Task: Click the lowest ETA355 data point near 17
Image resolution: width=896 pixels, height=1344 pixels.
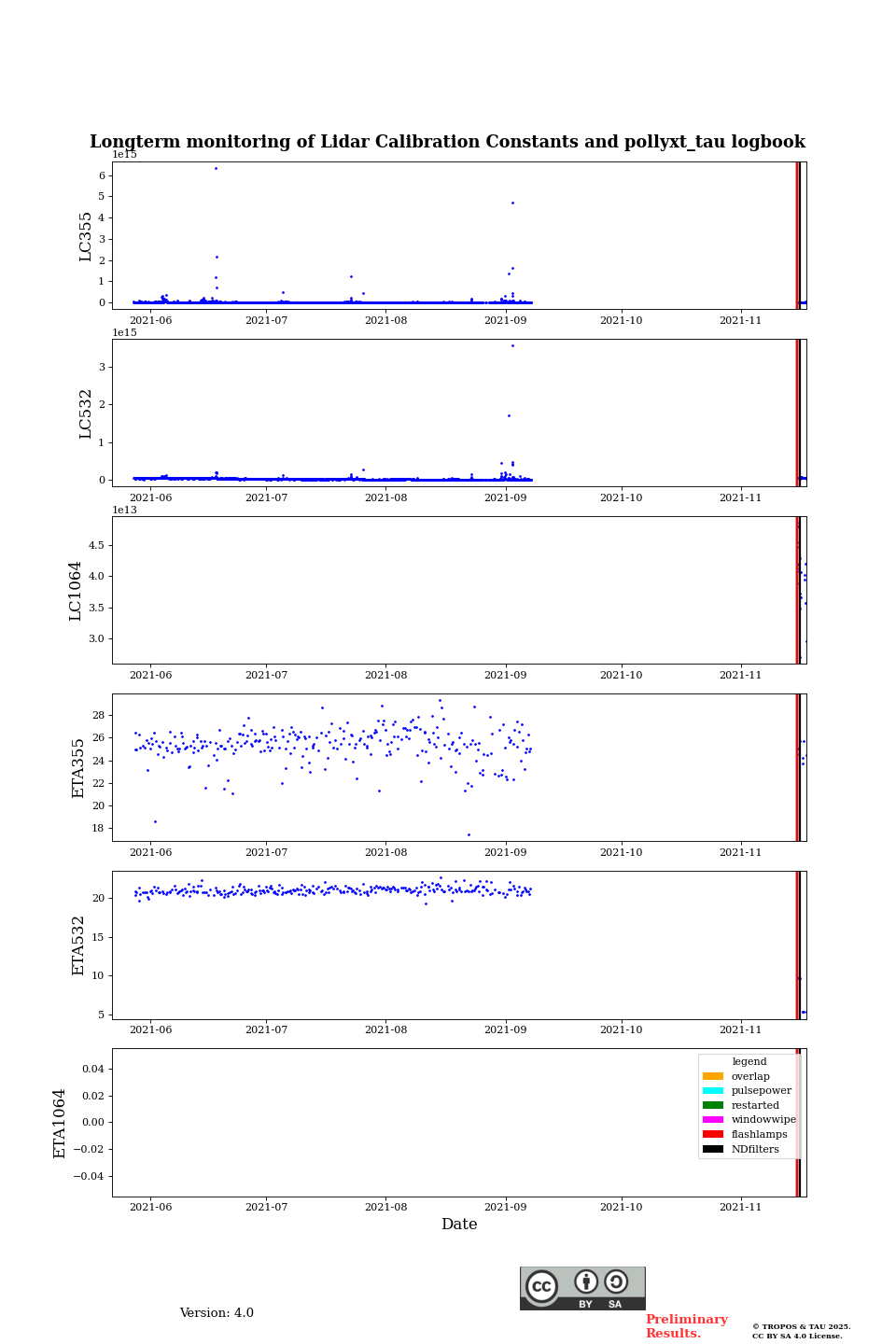Action: (469, 834)
